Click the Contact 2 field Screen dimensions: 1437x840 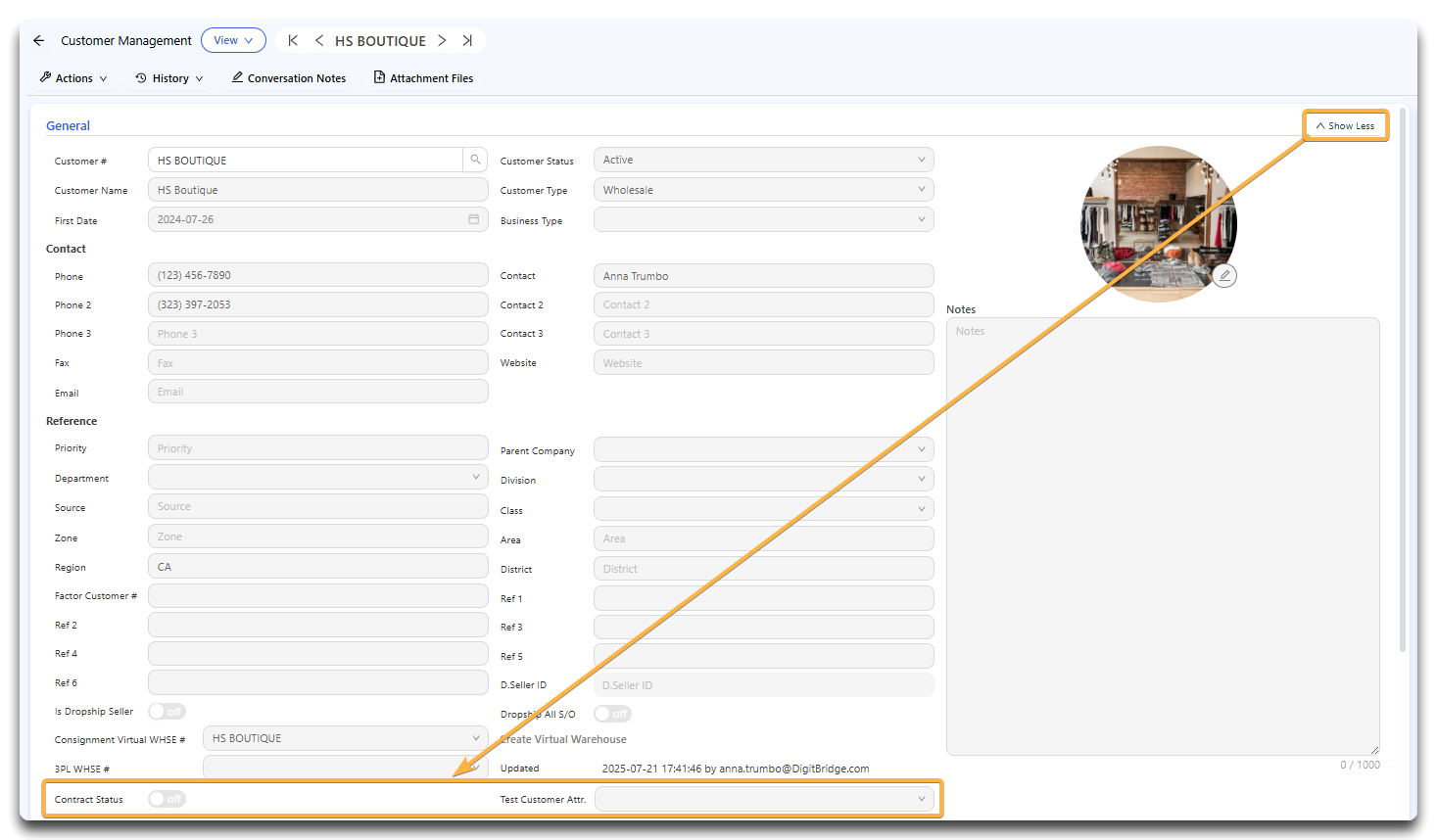(x=764, y=304)
